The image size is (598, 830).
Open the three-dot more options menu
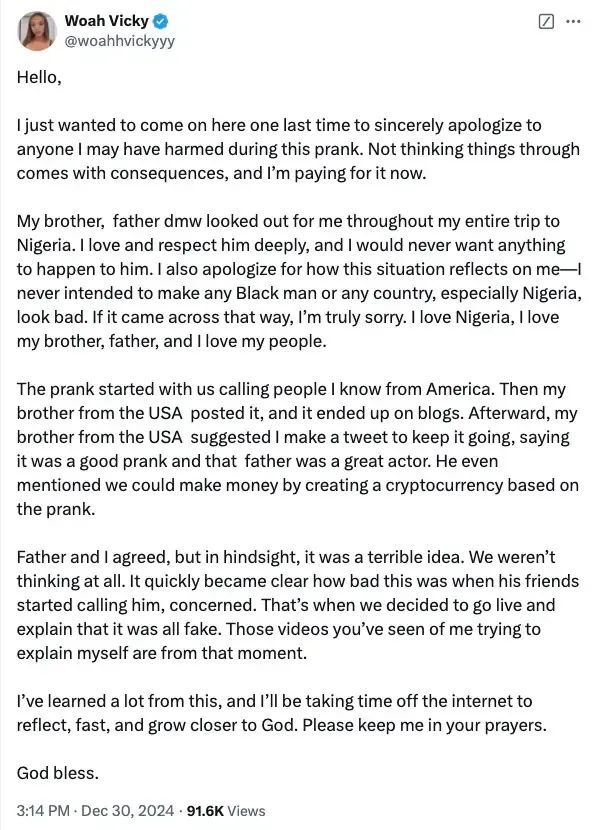coord(573,22)
